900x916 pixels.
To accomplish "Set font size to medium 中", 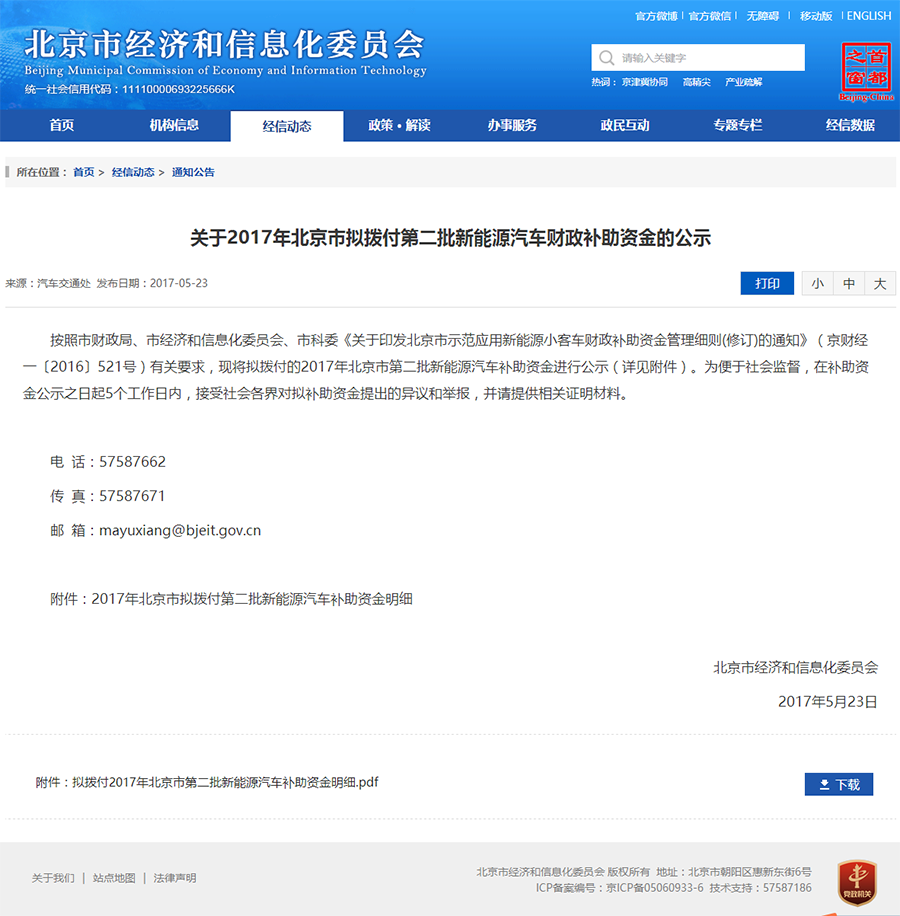I will click(849, 284).
